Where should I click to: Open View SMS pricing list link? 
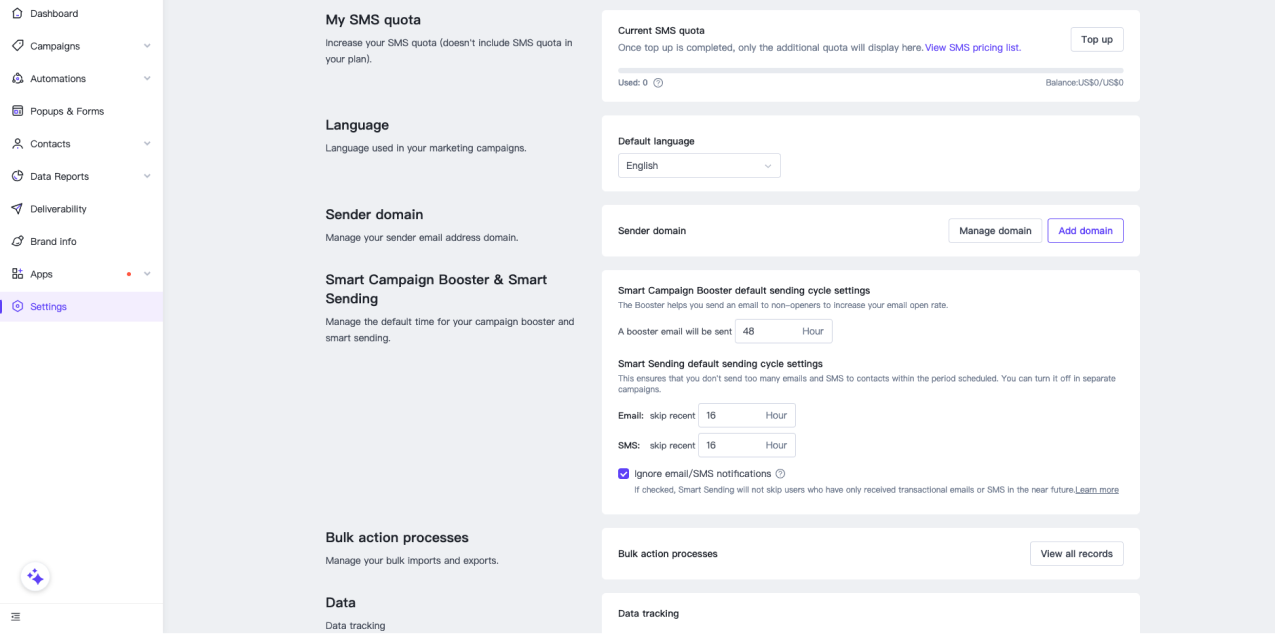pos(972,48)
